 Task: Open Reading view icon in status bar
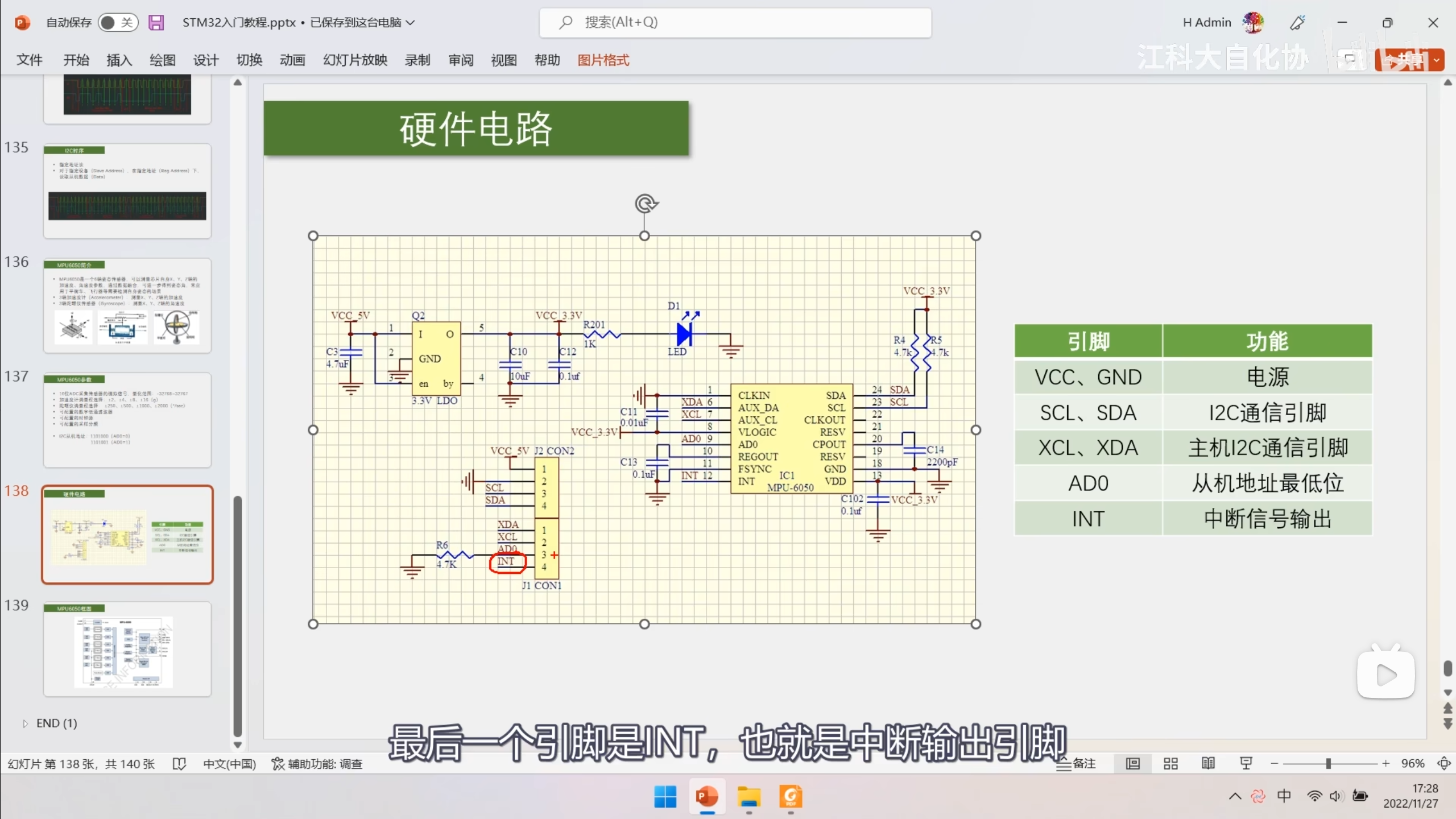[1208, 763]
